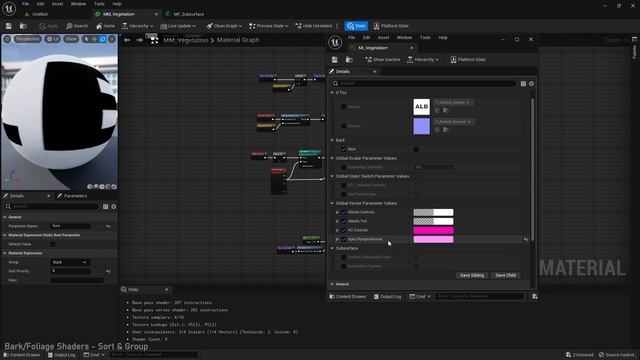
Task: Toggle the Albedo Tint override checkbox
Action: pos(344,221)
